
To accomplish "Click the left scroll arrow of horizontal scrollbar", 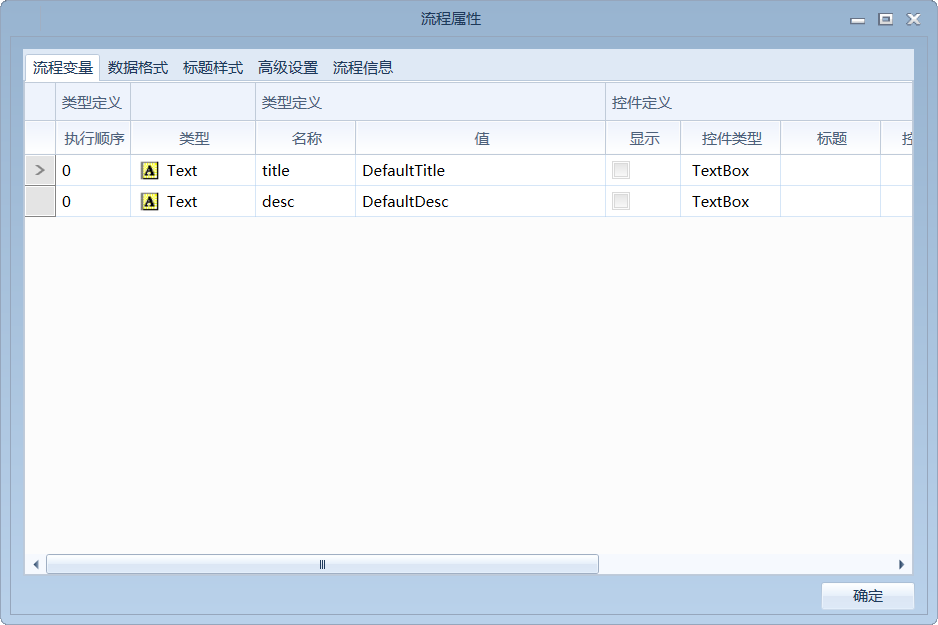I will pos(36,565).
